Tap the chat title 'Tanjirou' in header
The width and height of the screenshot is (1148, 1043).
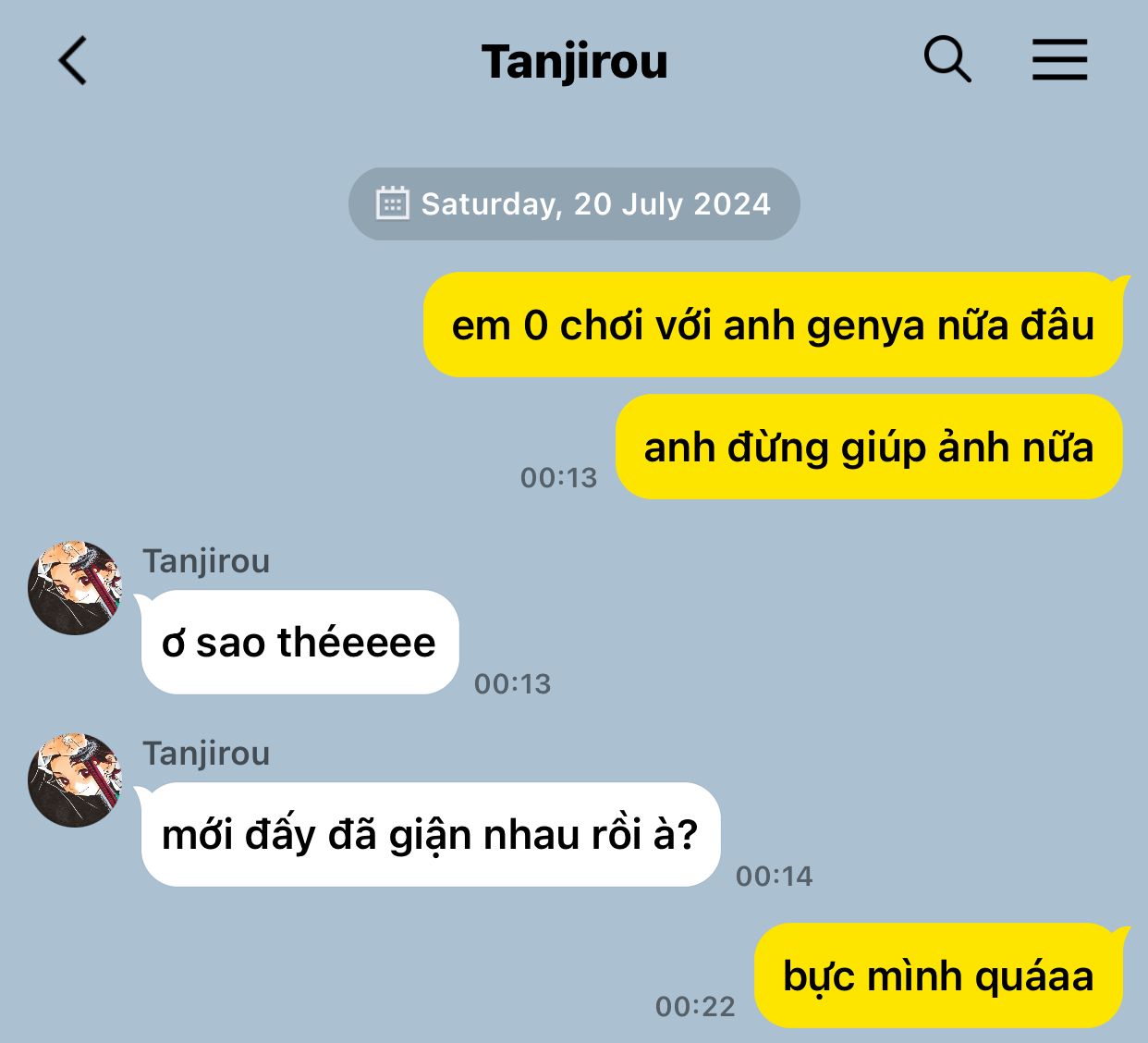pyautogui.click(x=574, y=62)
